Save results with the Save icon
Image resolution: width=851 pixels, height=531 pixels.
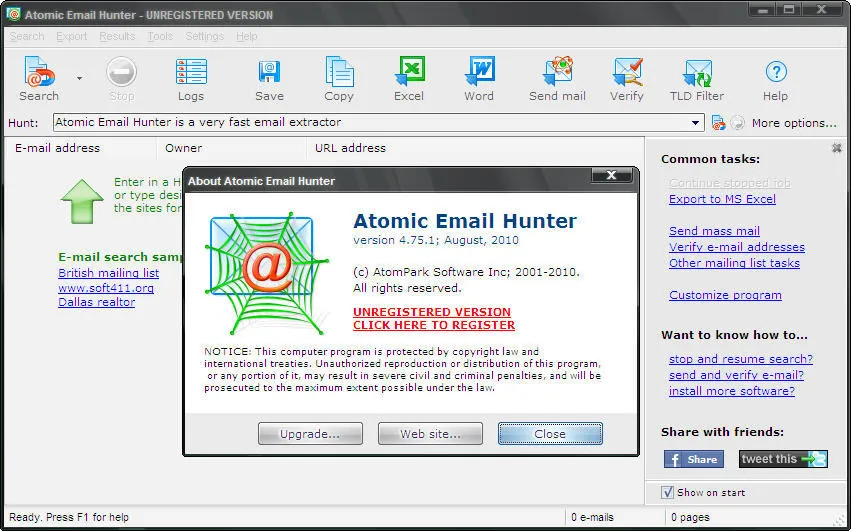pyautogui.click(x=269, y=79)
